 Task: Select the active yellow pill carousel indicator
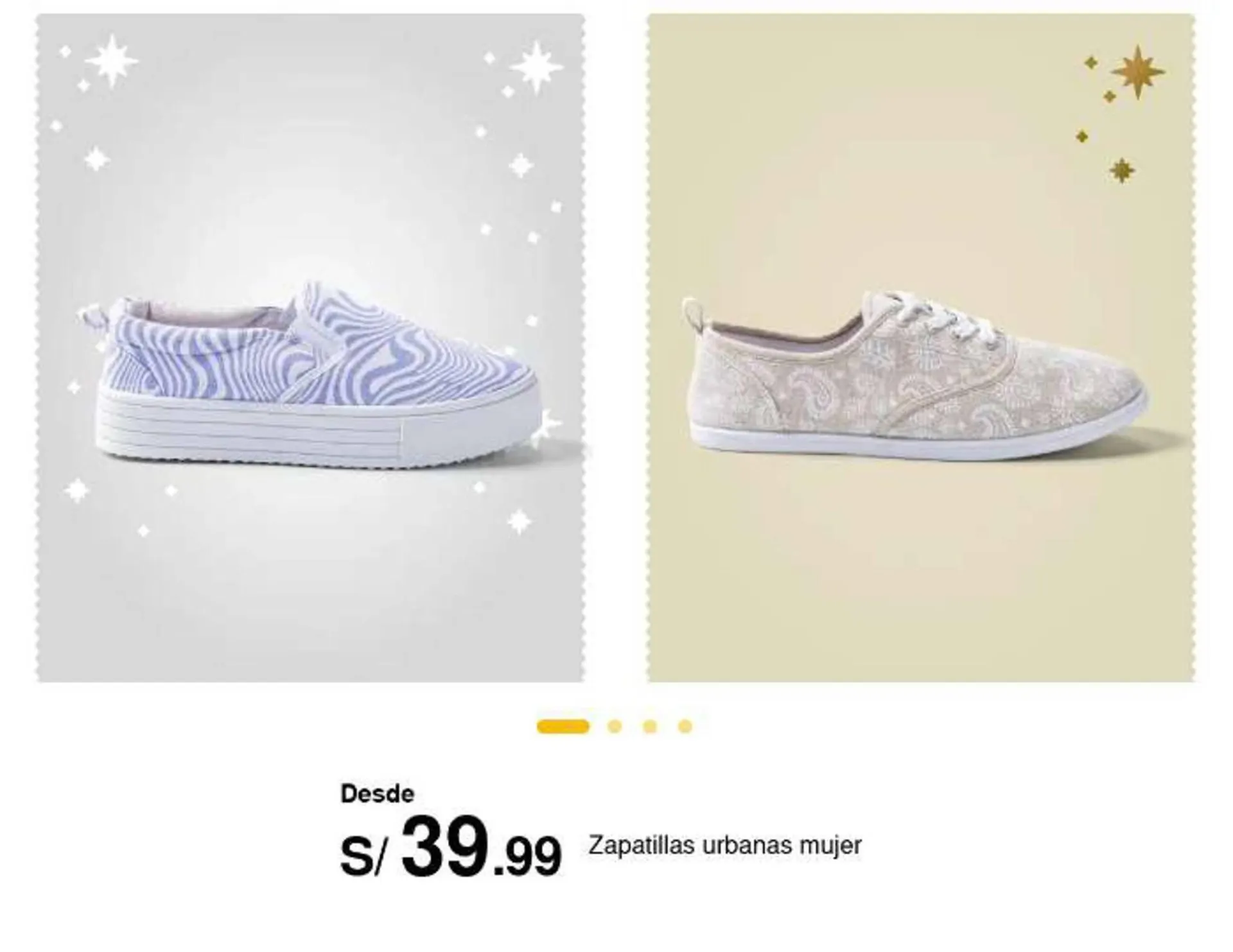click(563, 726)
